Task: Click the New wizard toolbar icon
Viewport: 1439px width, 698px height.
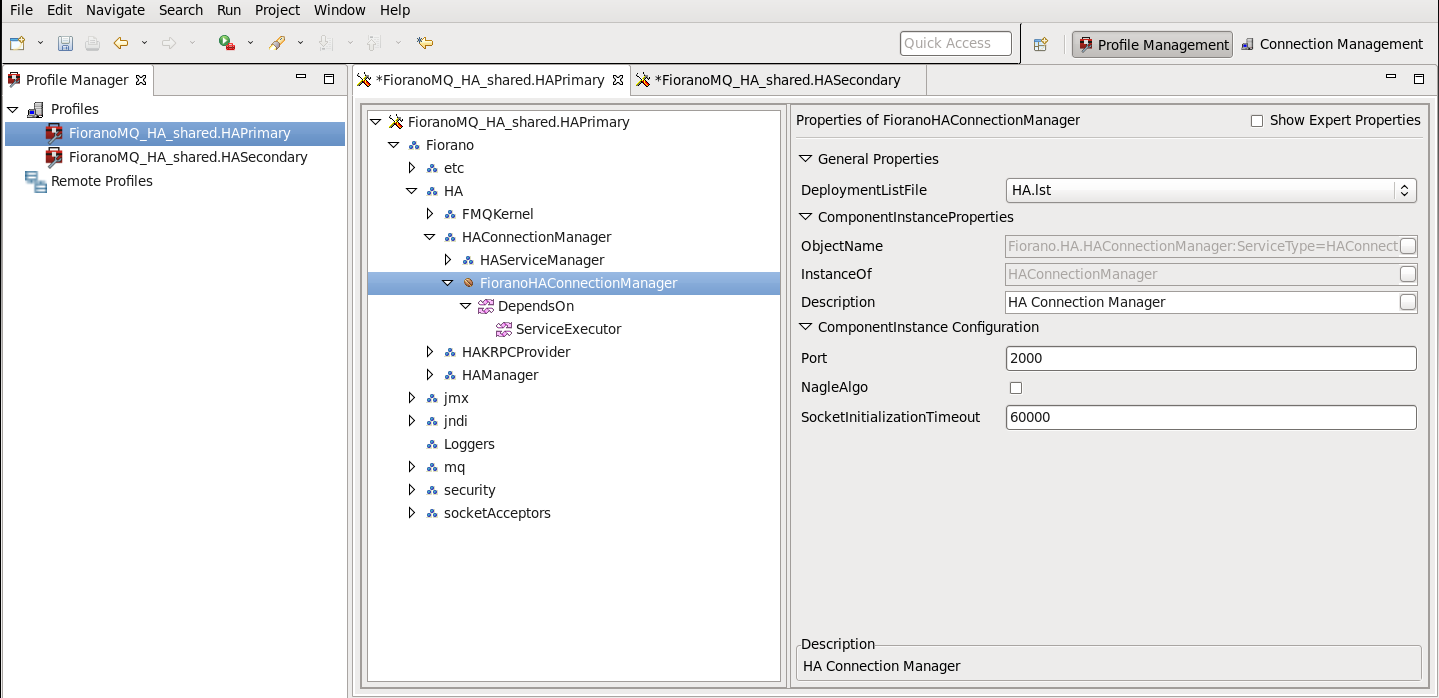Action: (17, 43)
